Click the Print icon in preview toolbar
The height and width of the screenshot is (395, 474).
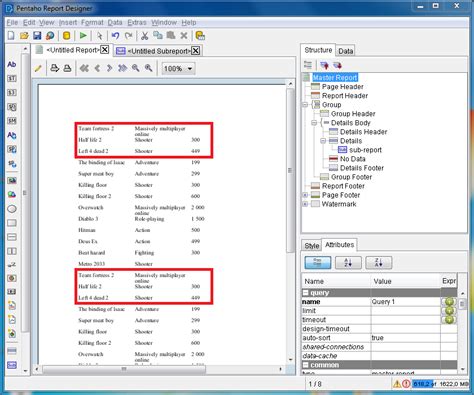tap(67, 68)
